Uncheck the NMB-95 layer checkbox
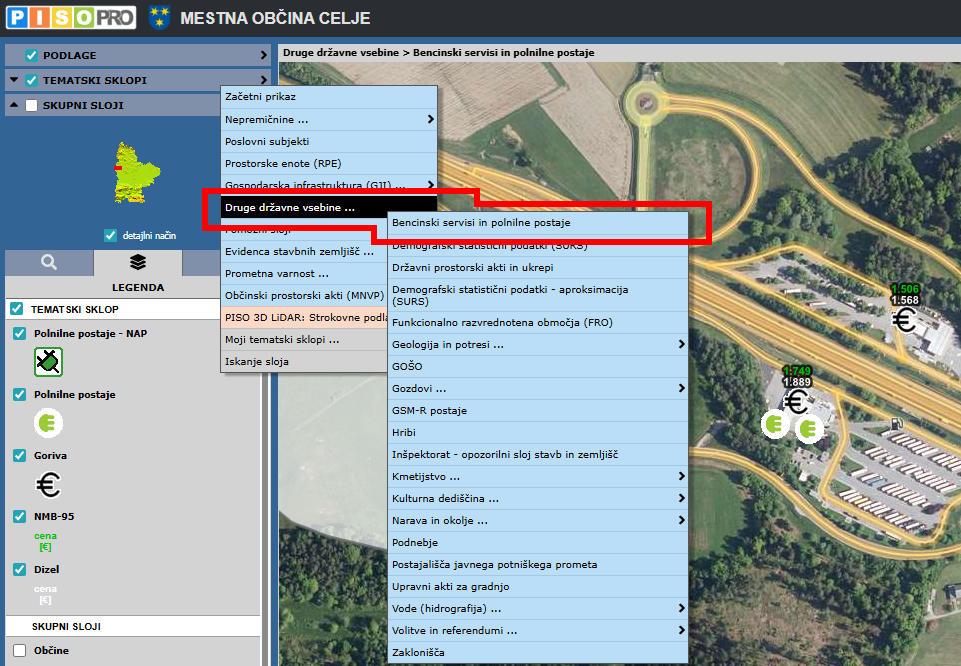The height and width of the screenshot is (666, 961). click(20, 517)
